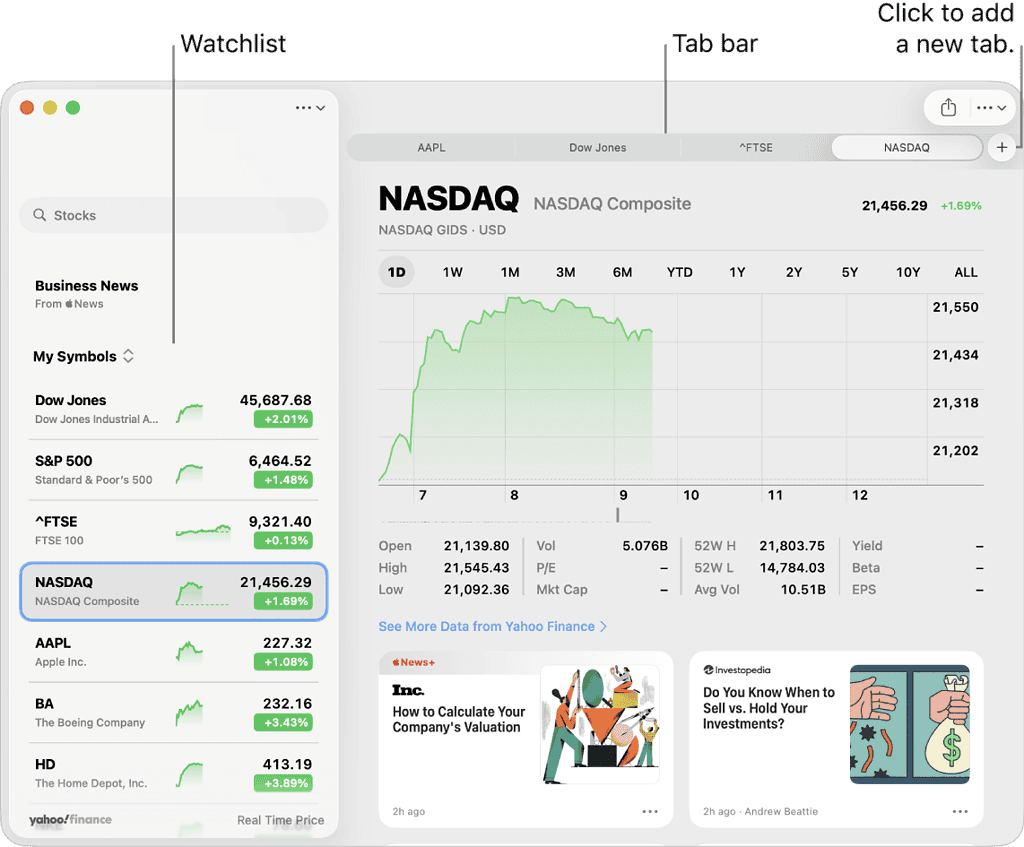
Task: Open the sidebar ellipsis menu above the watchlist
Action: coord(310,108)
